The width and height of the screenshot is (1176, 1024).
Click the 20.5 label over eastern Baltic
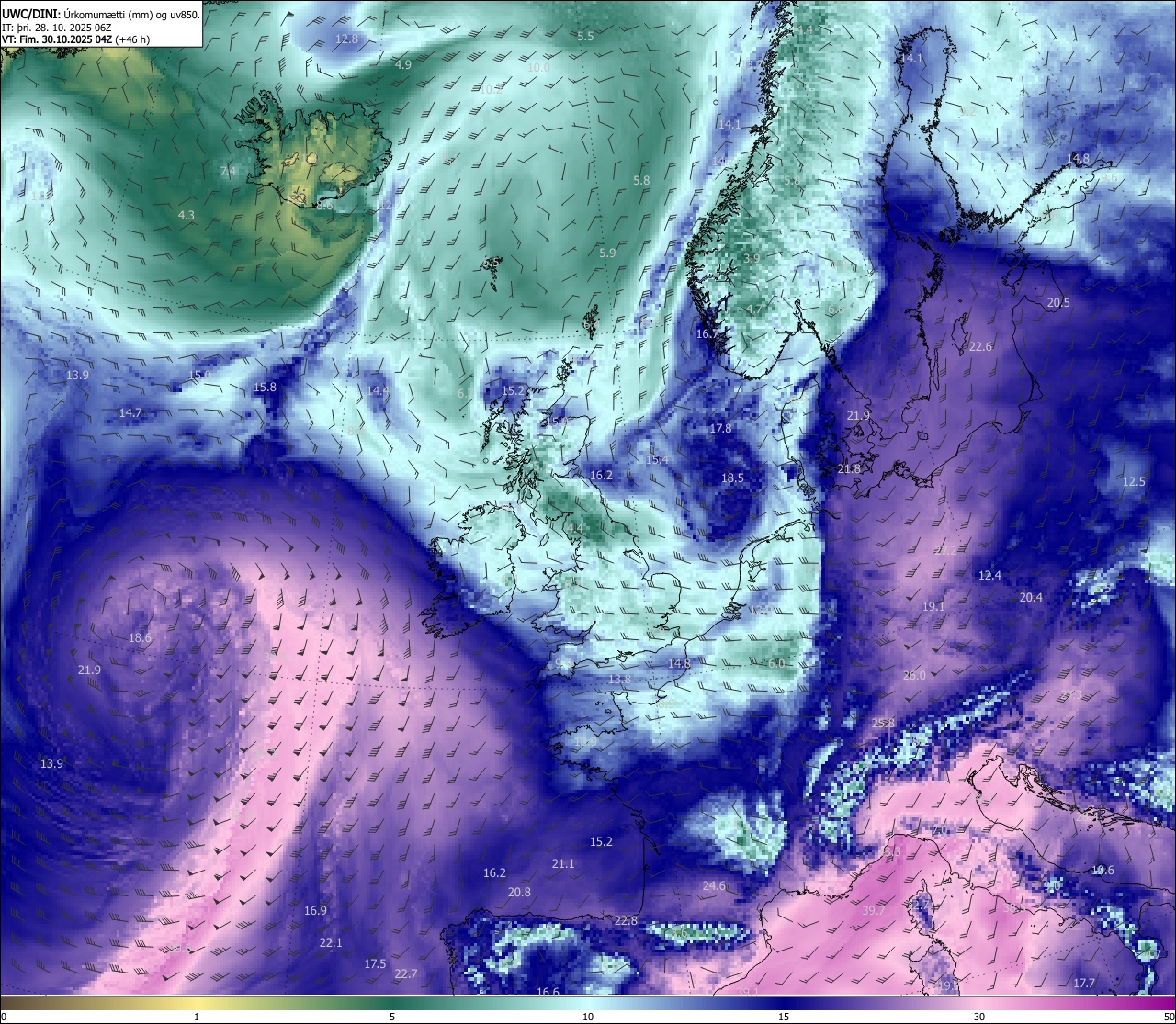pos(1058,302)
